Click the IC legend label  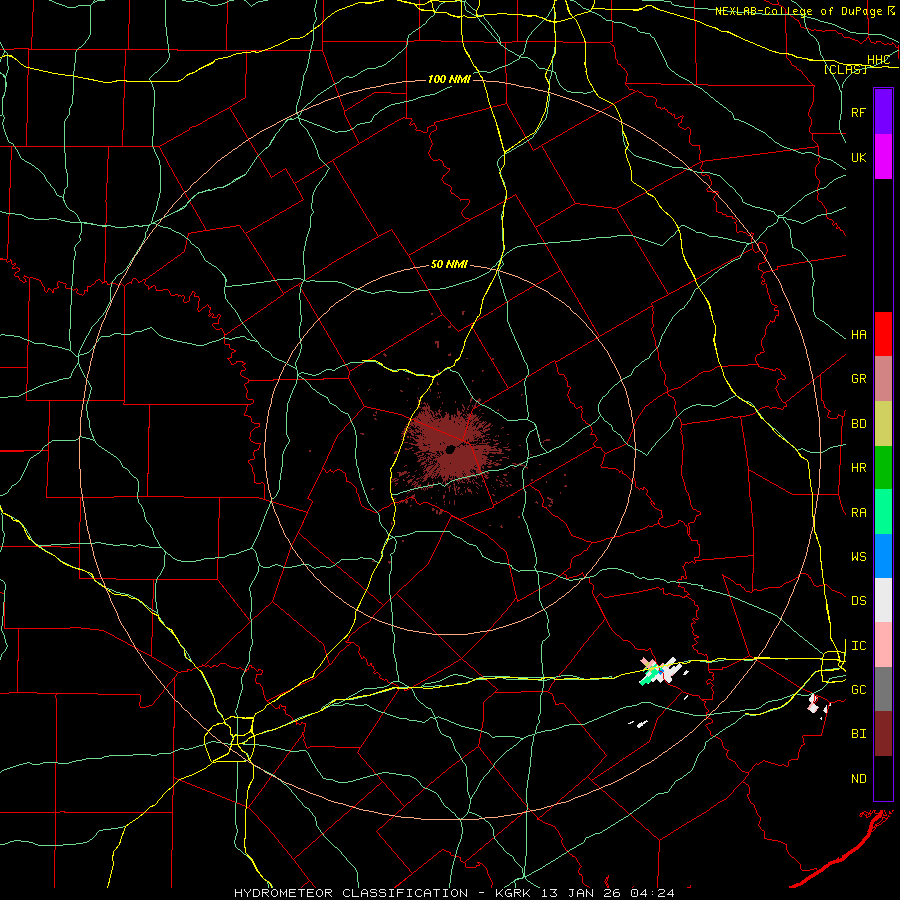point(859,646)
